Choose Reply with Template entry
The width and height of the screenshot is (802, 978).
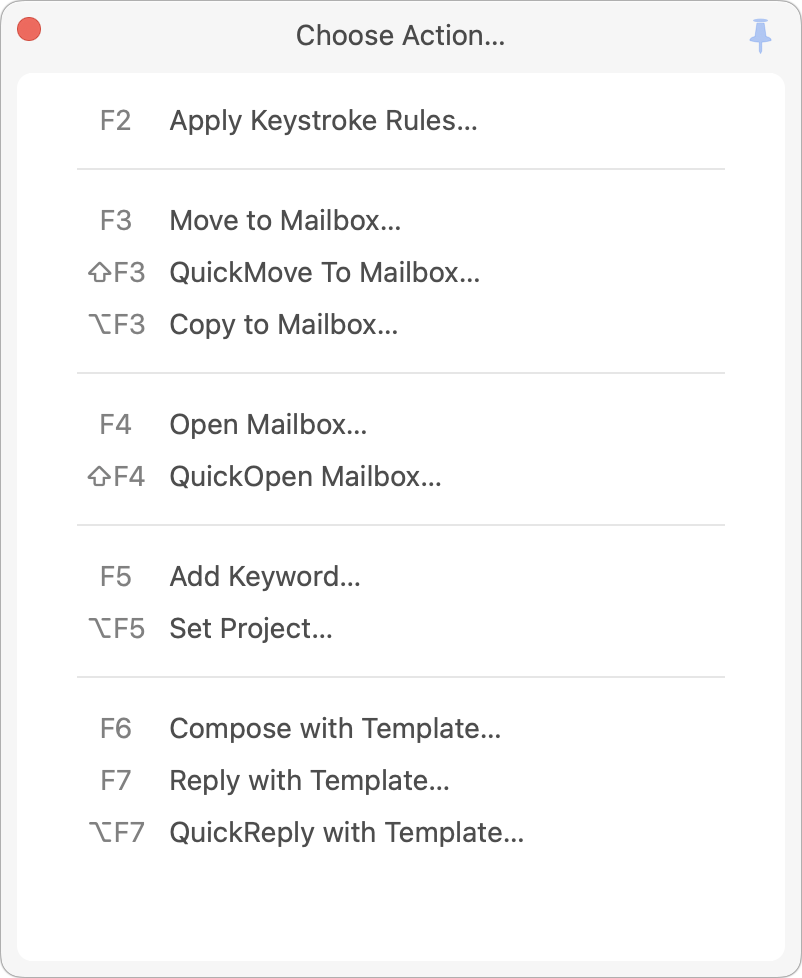tap(309, 780)
